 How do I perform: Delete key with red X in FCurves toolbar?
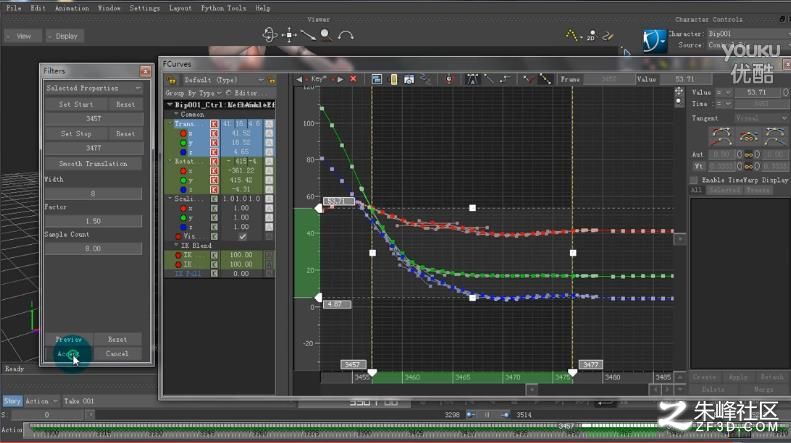353,79
